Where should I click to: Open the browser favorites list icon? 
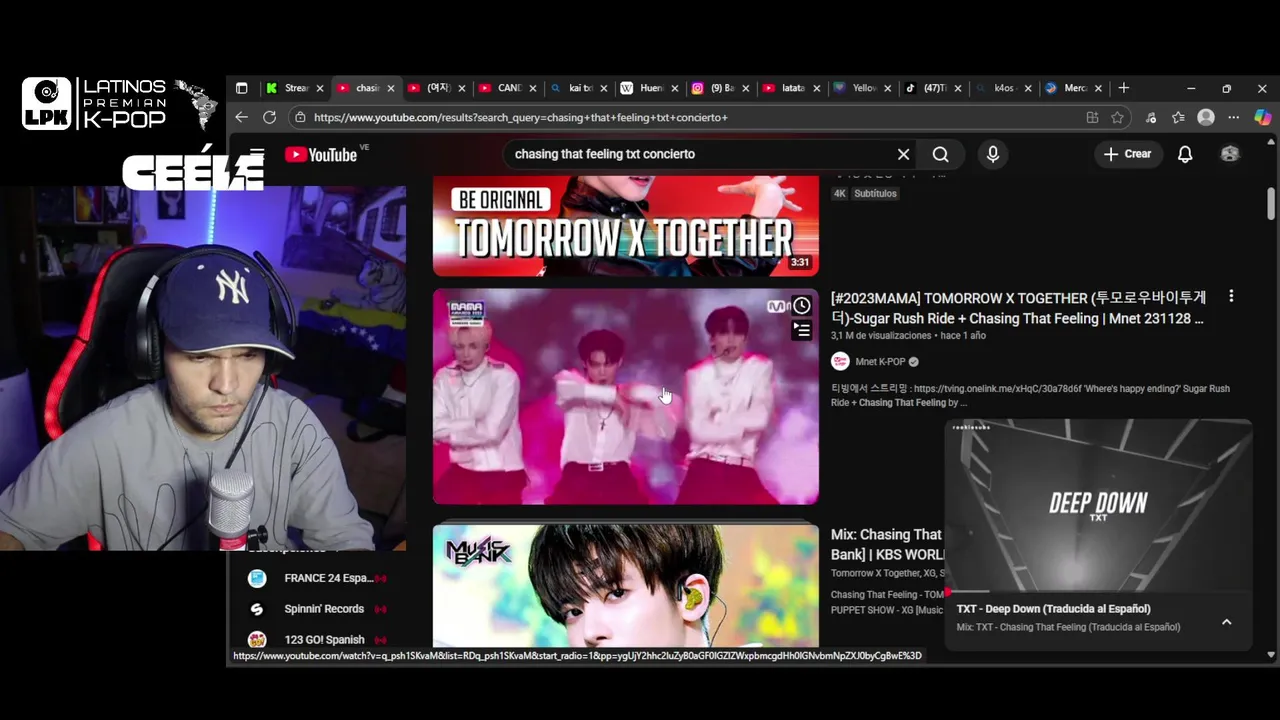click(1178, 117)
